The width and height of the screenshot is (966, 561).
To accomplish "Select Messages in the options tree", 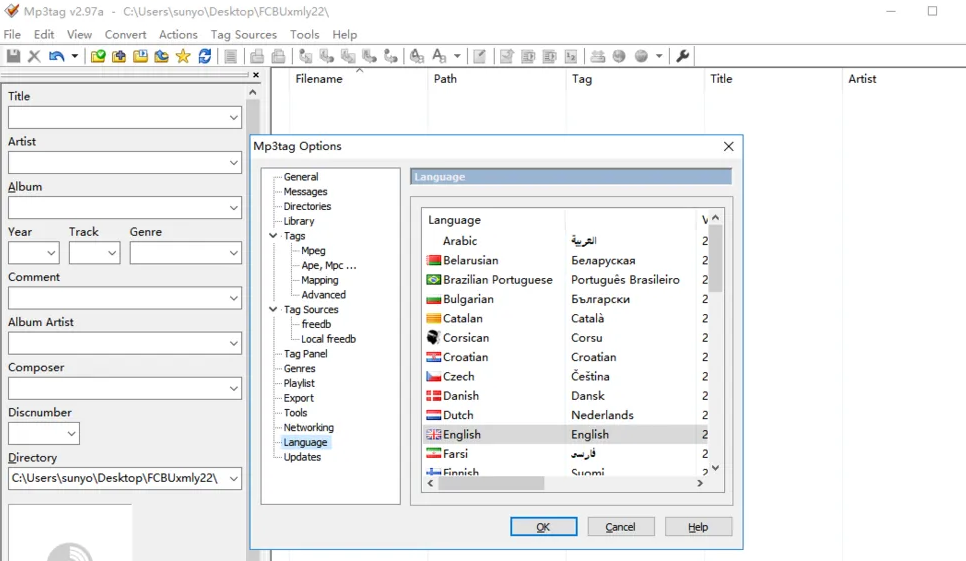I will 305,192.
